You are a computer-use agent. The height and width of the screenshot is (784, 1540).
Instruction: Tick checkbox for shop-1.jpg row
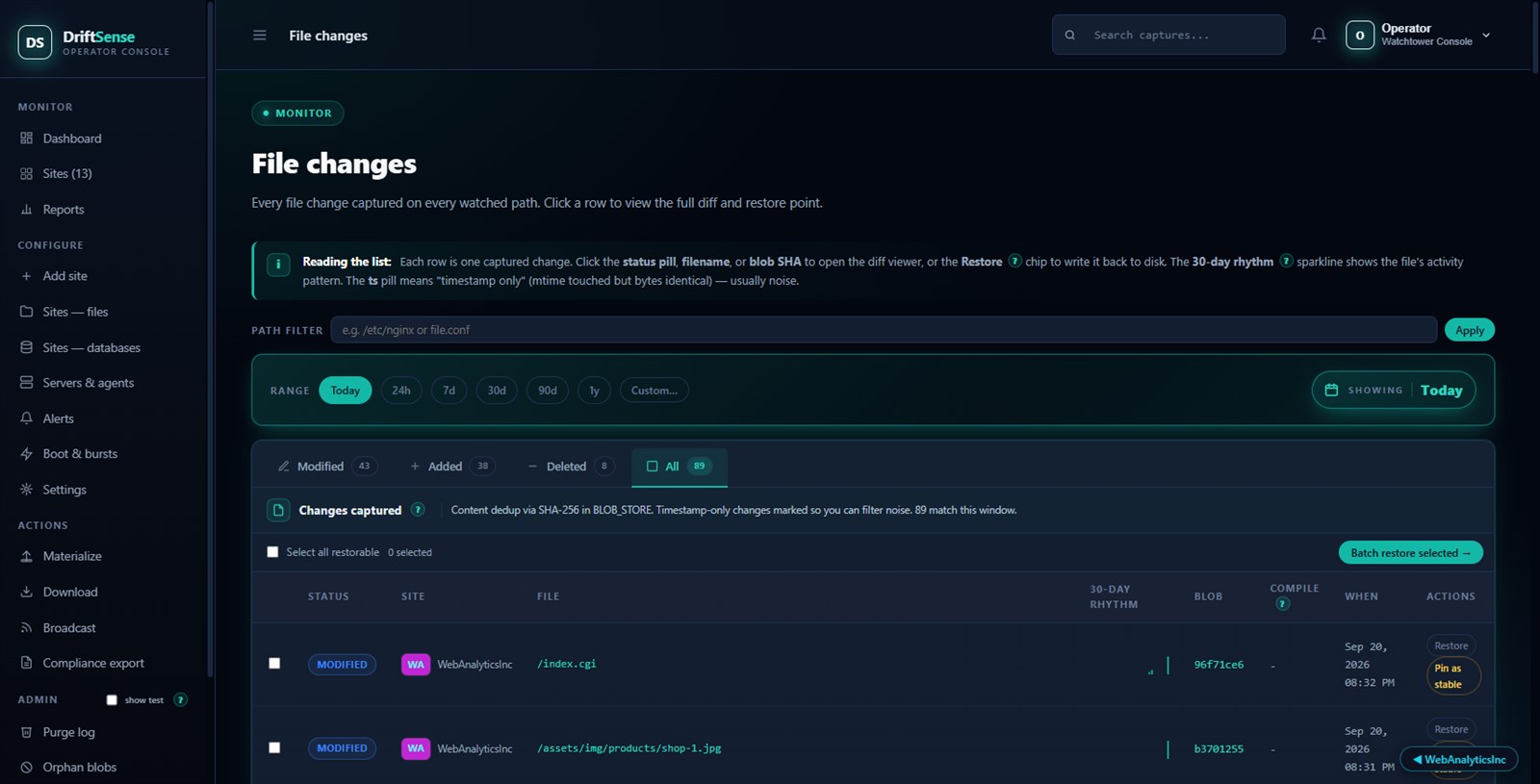pos(274,747)
